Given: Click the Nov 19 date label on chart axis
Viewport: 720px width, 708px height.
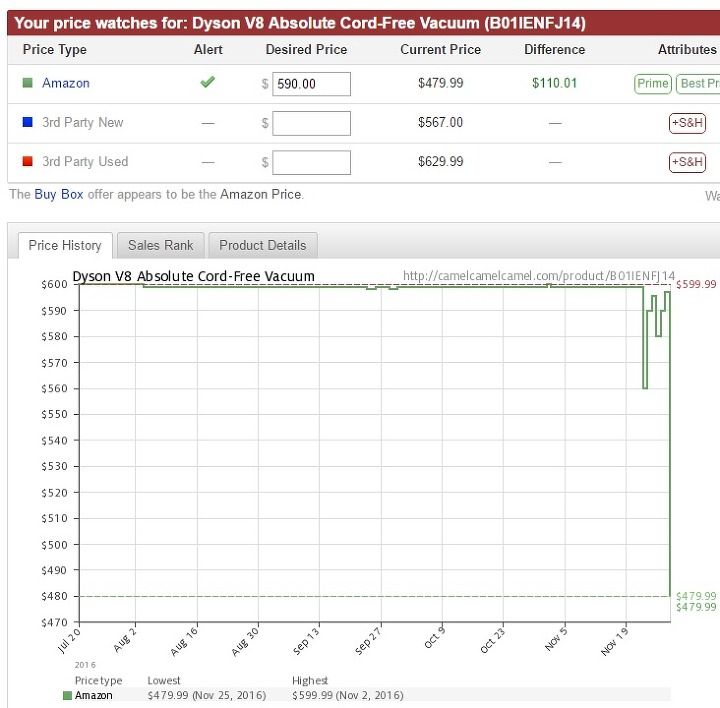Looking at the screenshot, I should point(614,641).
